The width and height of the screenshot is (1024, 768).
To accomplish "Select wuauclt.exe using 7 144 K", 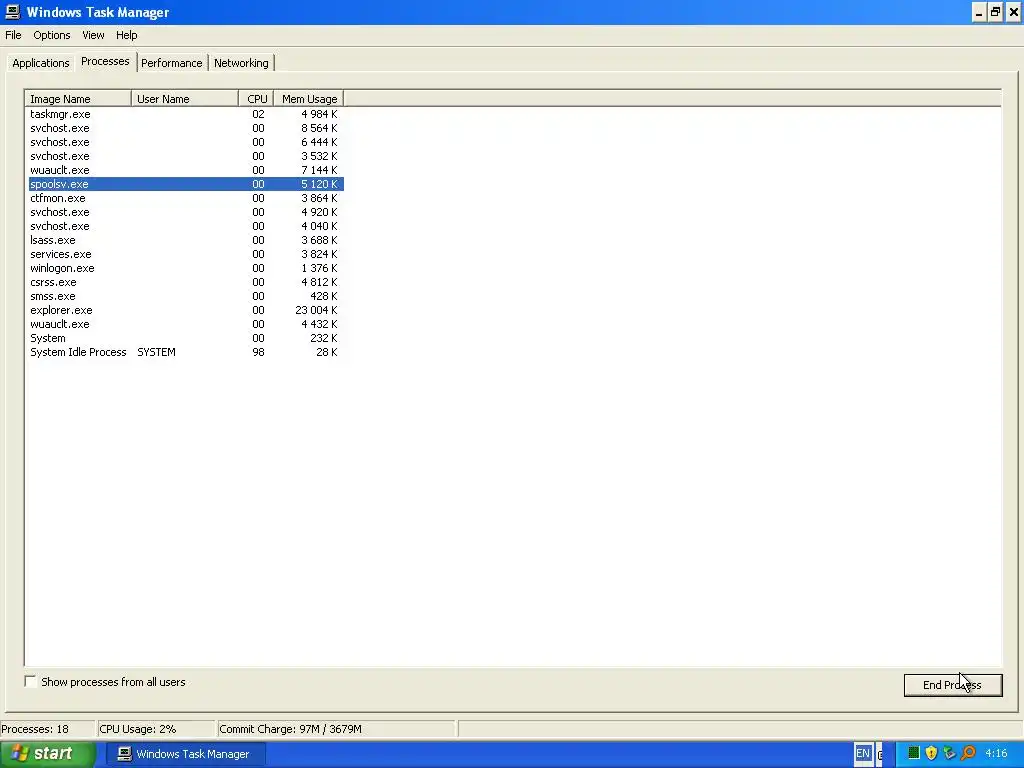I will tap(186, 170).
